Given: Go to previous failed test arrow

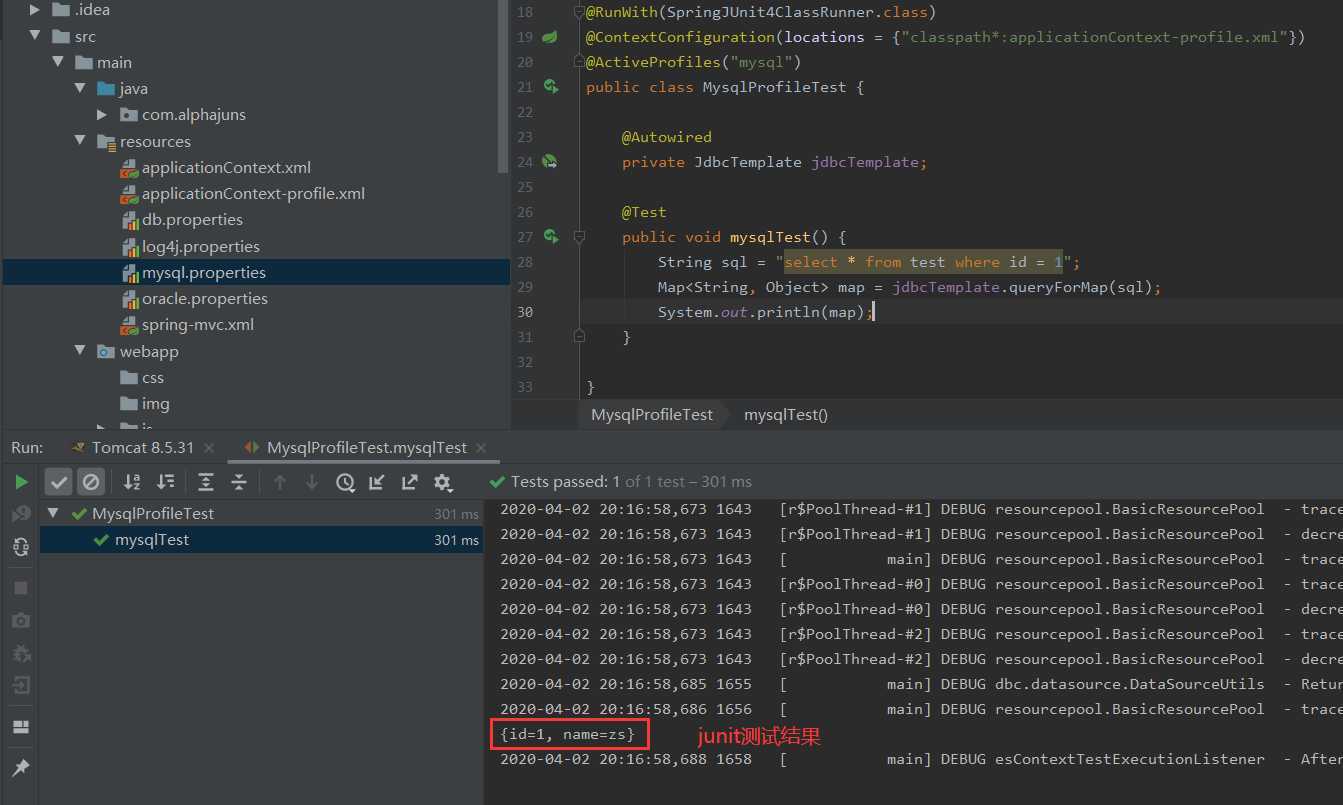Looking at the screenshot, I should click(x=280, y=482).
